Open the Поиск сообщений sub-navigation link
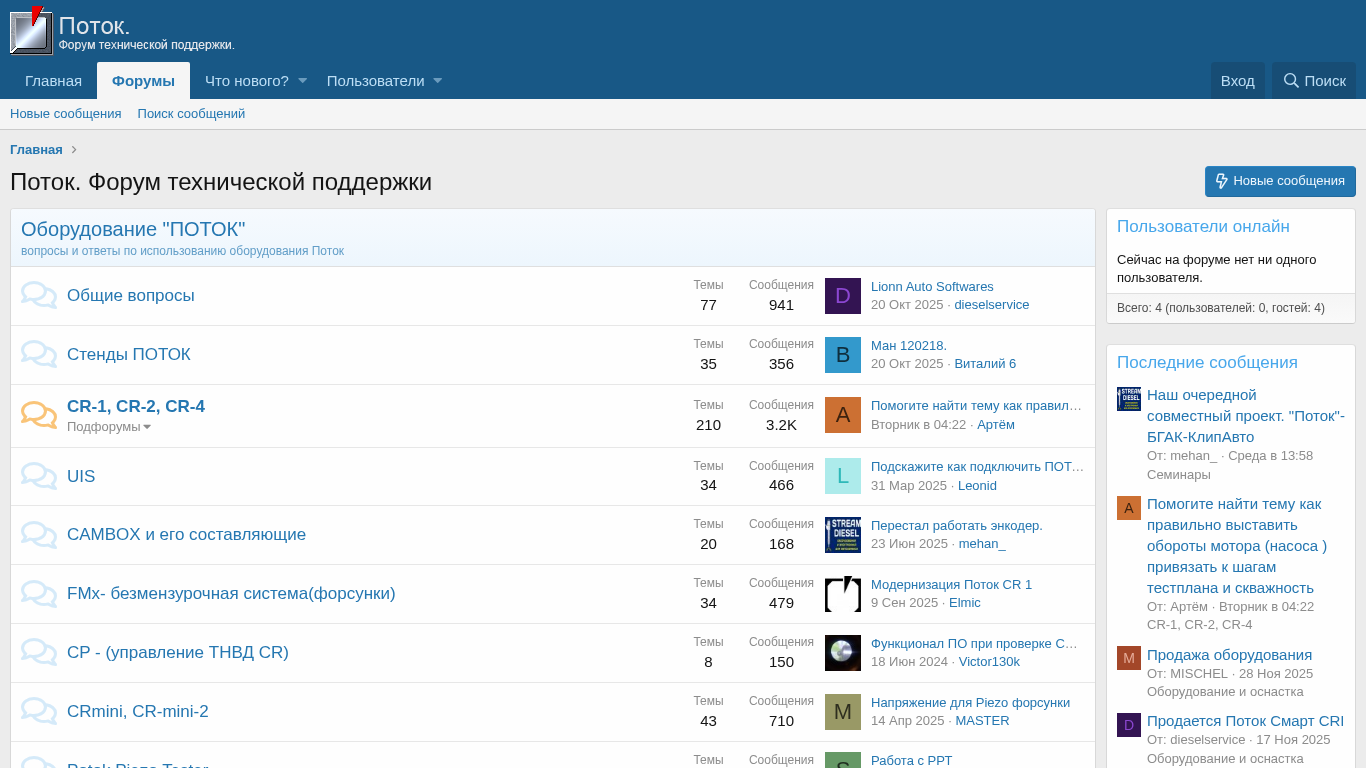 pos(191,114)
